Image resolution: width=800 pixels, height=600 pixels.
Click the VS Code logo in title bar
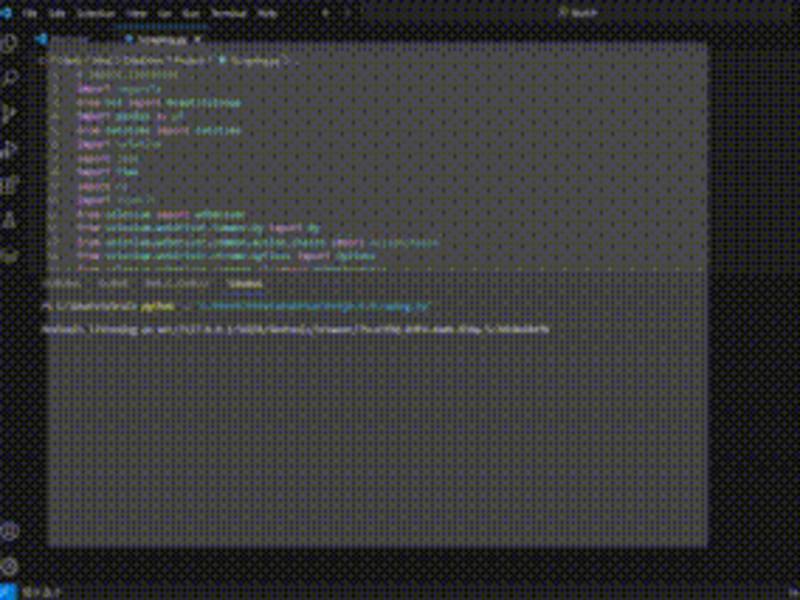[6, 13]
